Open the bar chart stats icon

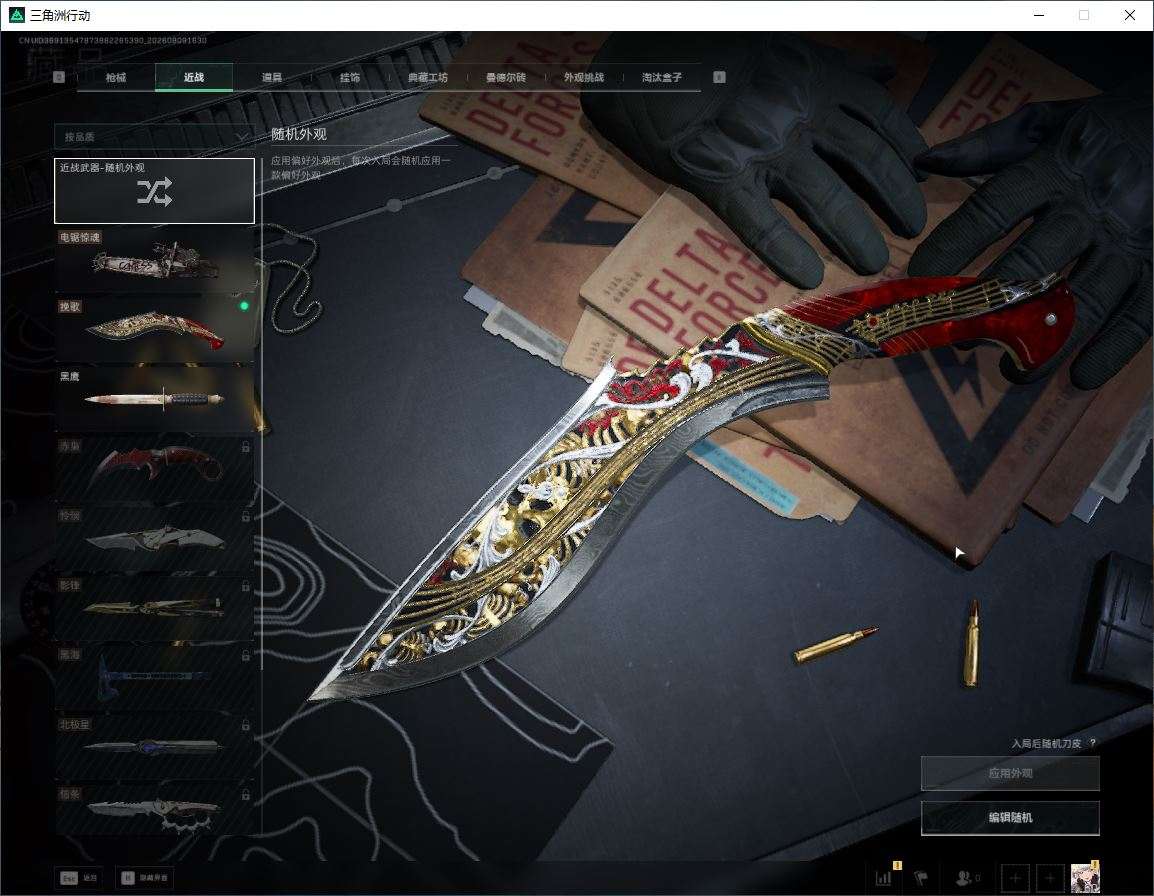(884, 878)
